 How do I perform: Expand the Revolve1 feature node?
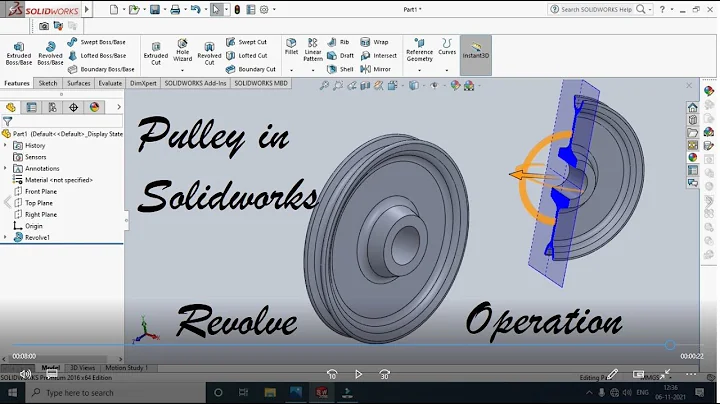click(5, 237)
